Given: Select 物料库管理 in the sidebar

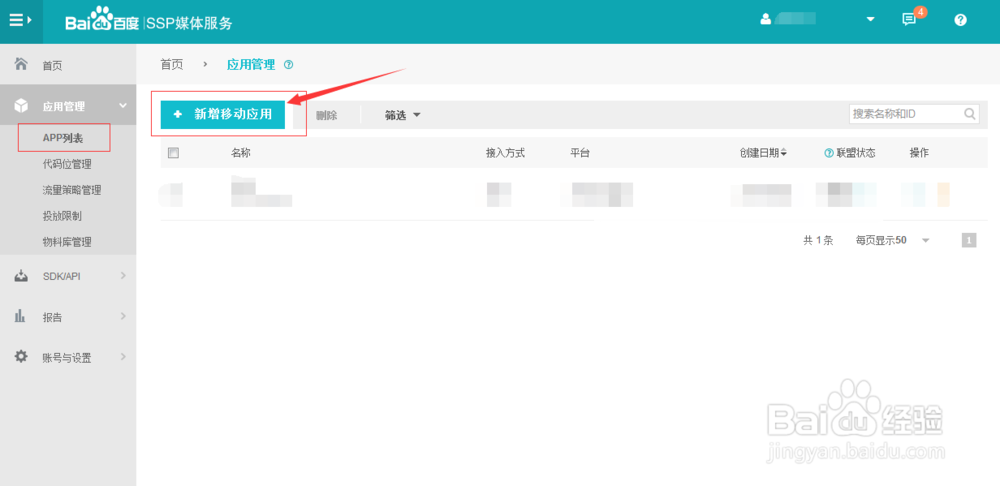Looking at the screenshot, I should pos(67,242).
